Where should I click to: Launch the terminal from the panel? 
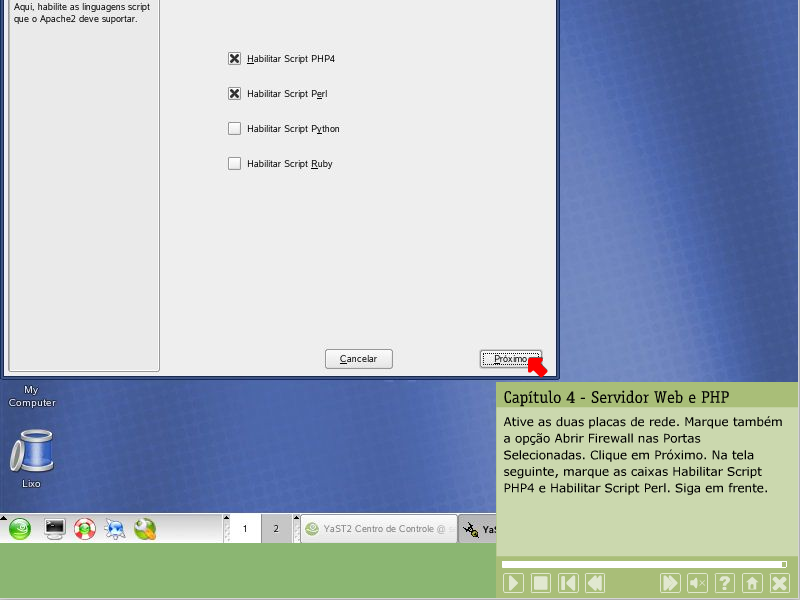55,529
